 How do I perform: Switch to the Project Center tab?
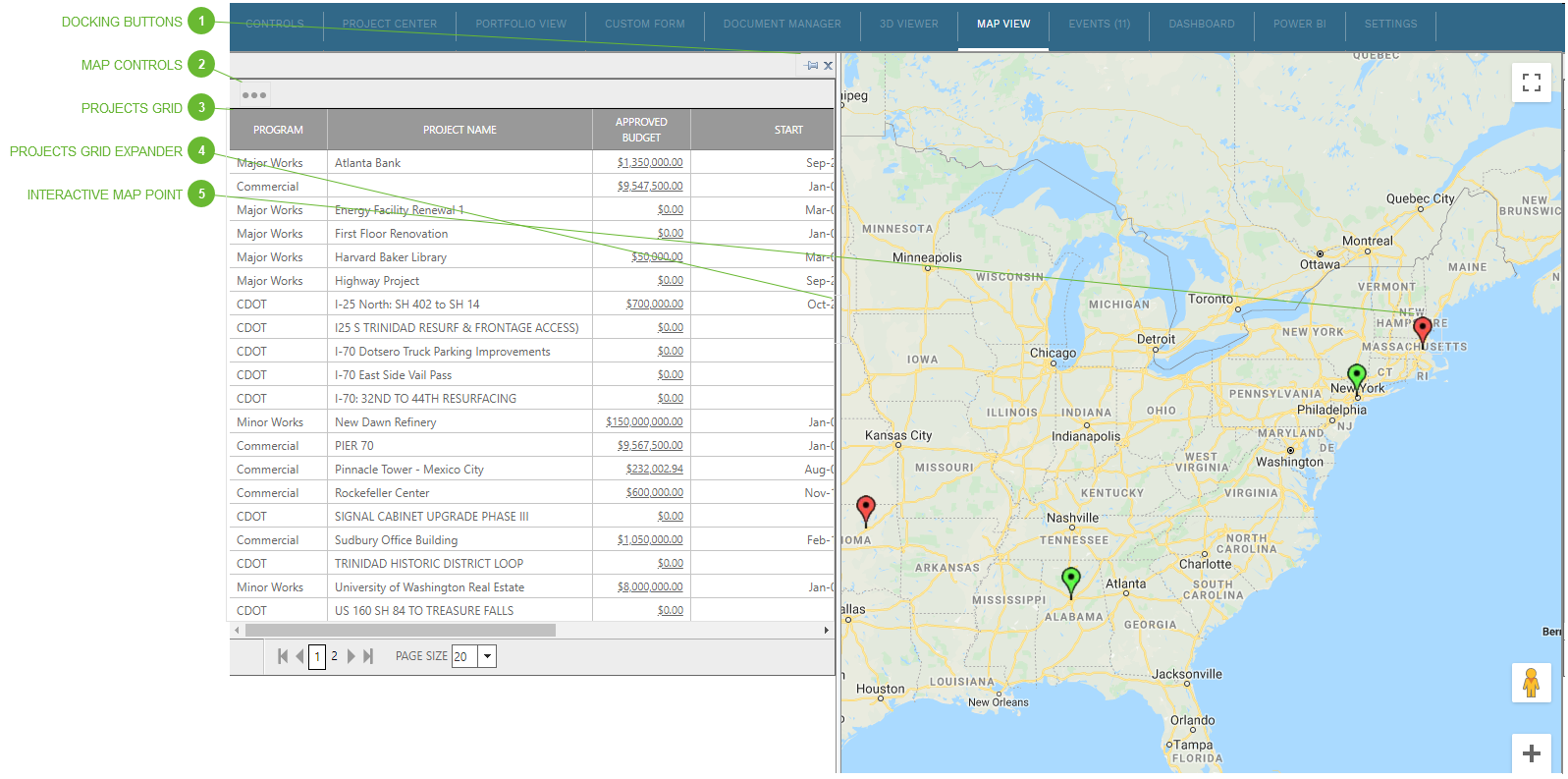(390, 25)
